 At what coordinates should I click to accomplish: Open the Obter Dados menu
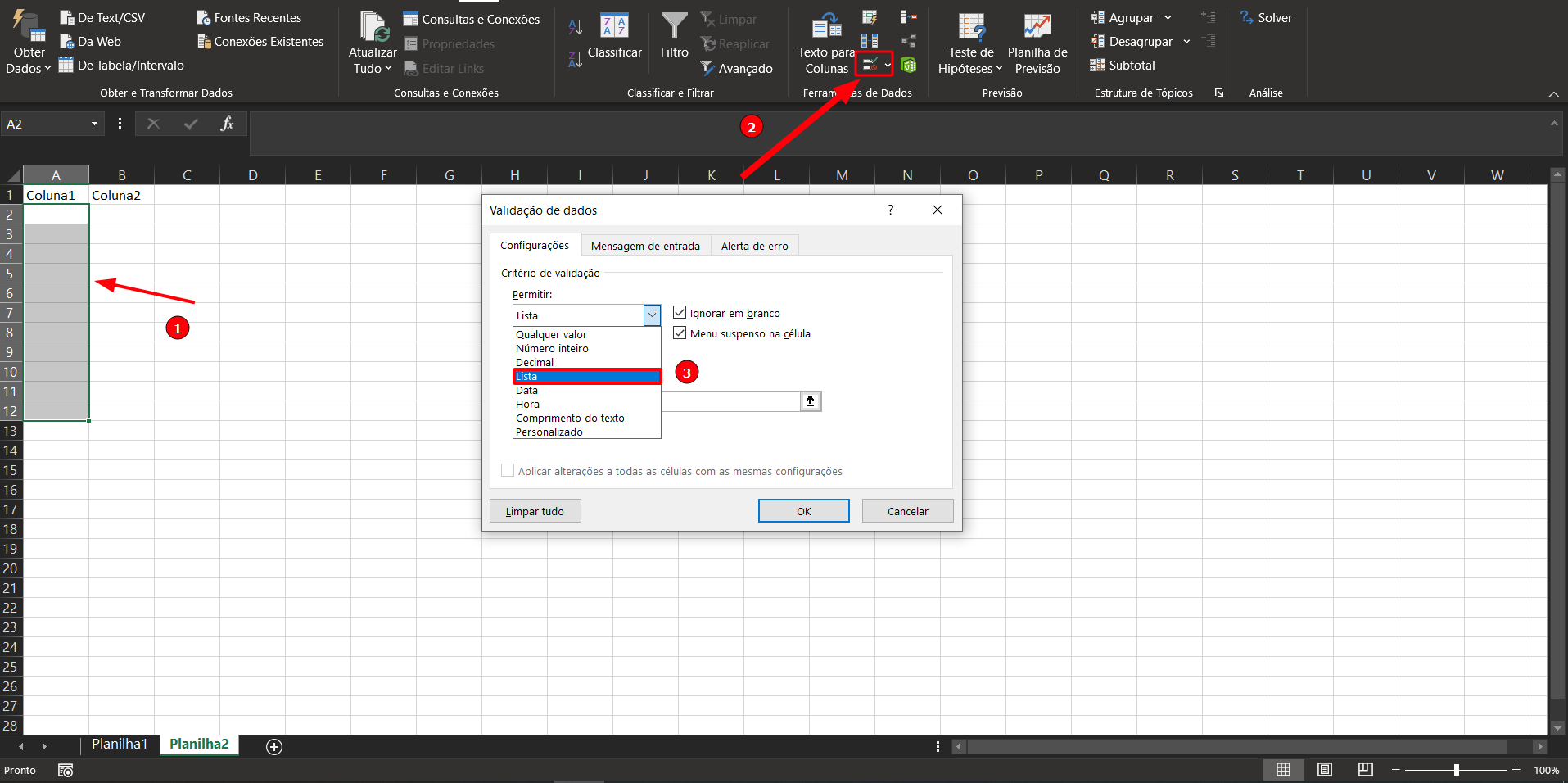(x=28, y=41)
